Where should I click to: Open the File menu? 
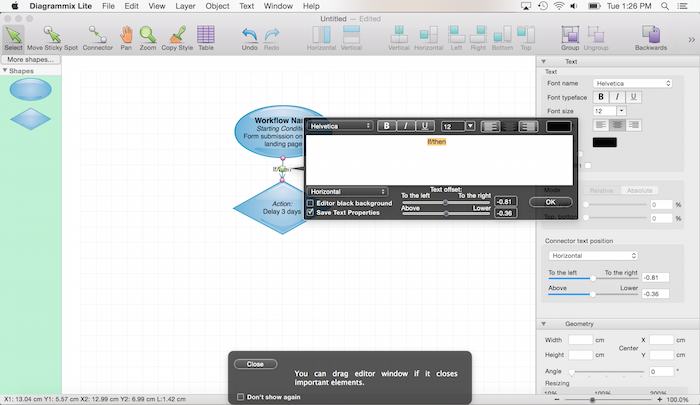(108, 6)
